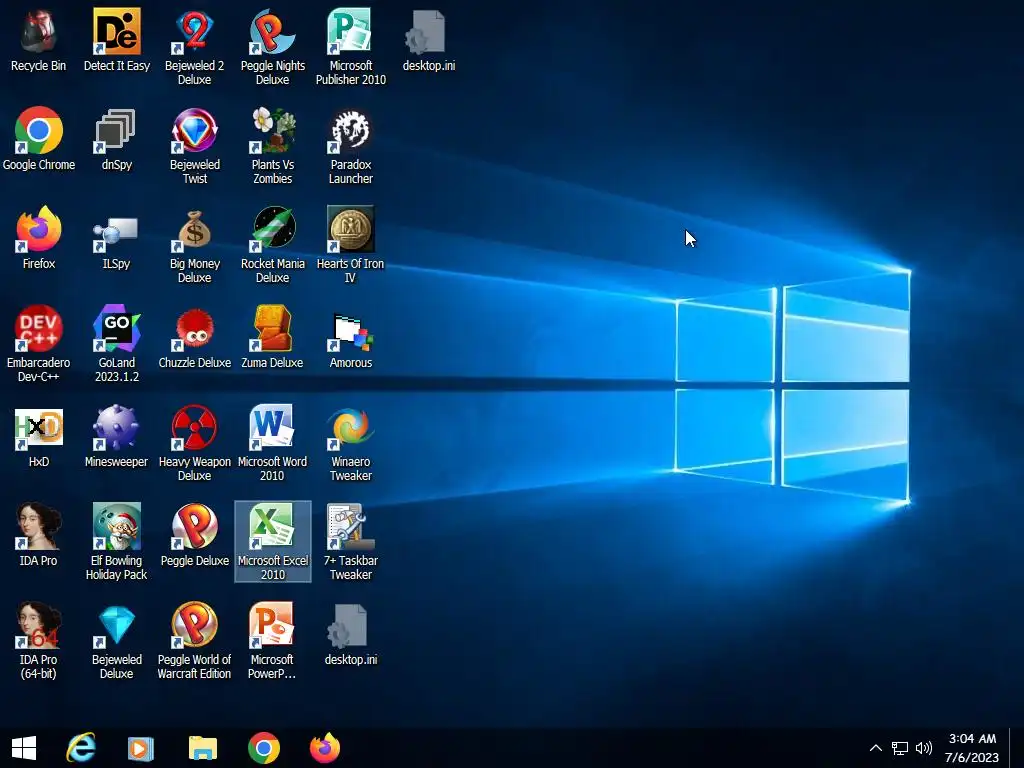Select the Rocket Mania Deluxe shortcut
1024x768 pixels.
pos(272,245)
